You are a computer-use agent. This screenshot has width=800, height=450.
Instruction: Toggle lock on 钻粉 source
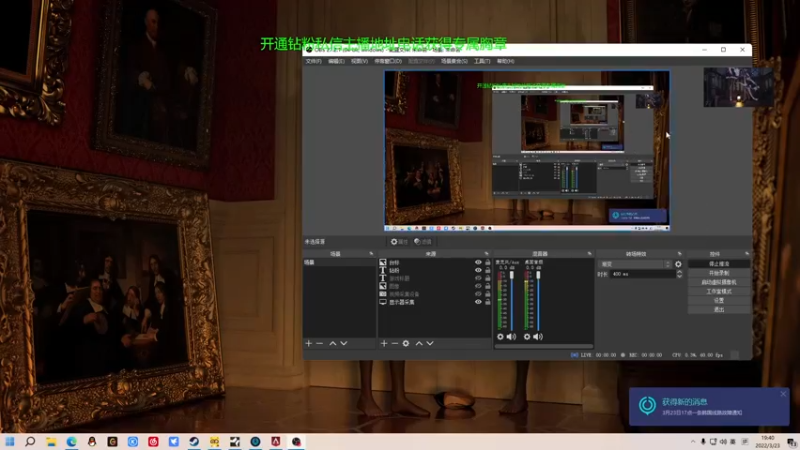tap(488, 270)
